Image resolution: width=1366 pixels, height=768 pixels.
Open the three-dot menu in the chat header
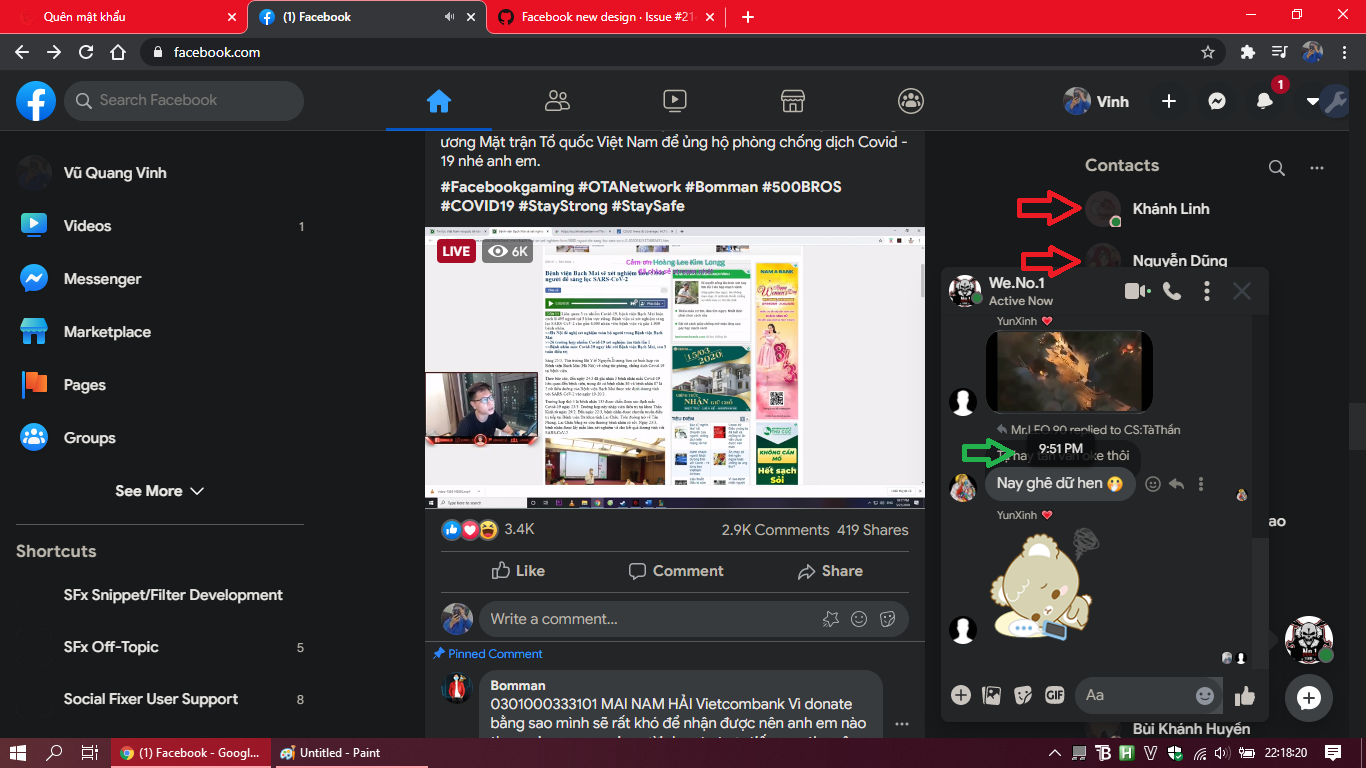pyautogui.click(x=1207, y=289)
